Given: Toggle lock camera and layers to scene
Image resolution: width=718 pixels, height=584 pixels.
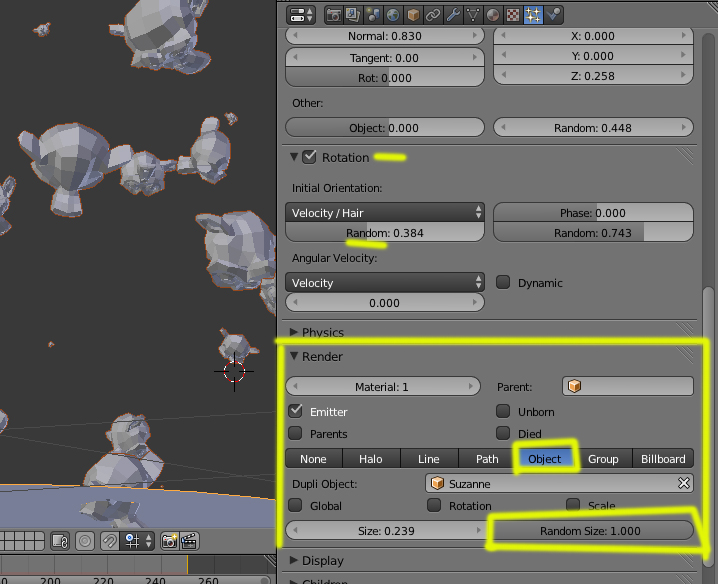Looking at the screenshot, I should (x=60, y=541).
